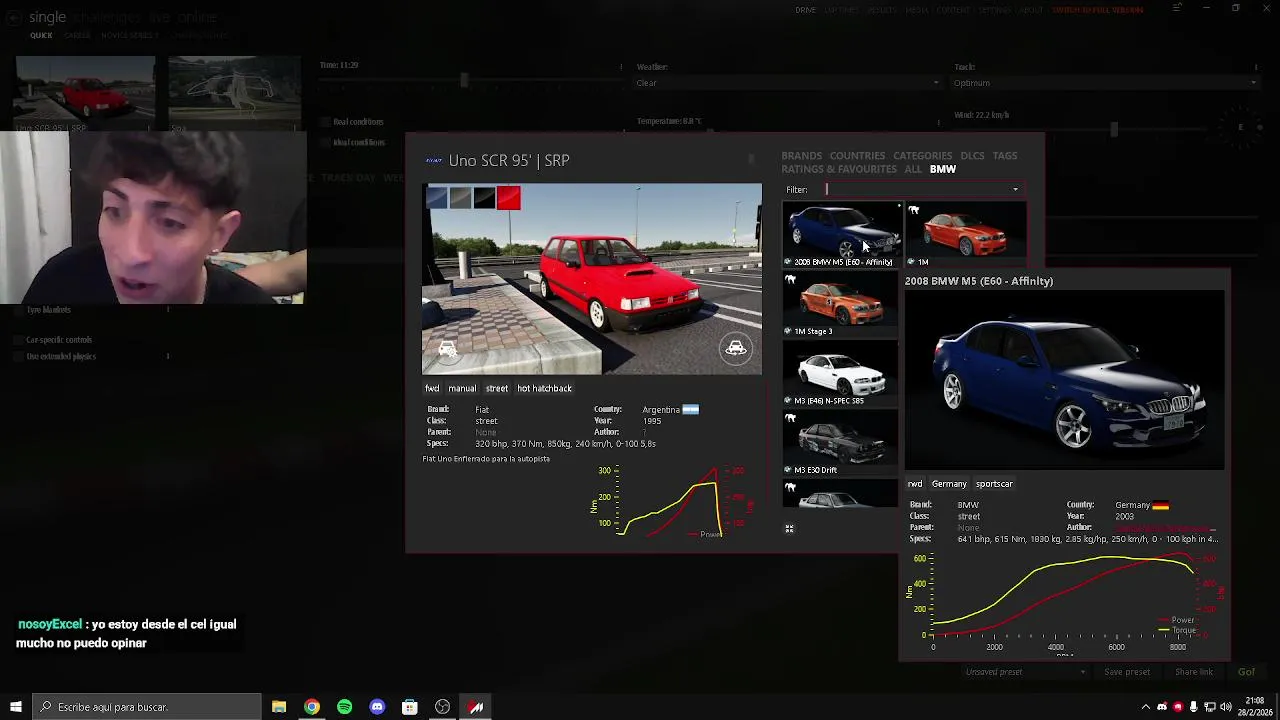Select the grey skin swatch for the Uno
This screenshot has width=1280, height=720.
[x=460, y=198]
